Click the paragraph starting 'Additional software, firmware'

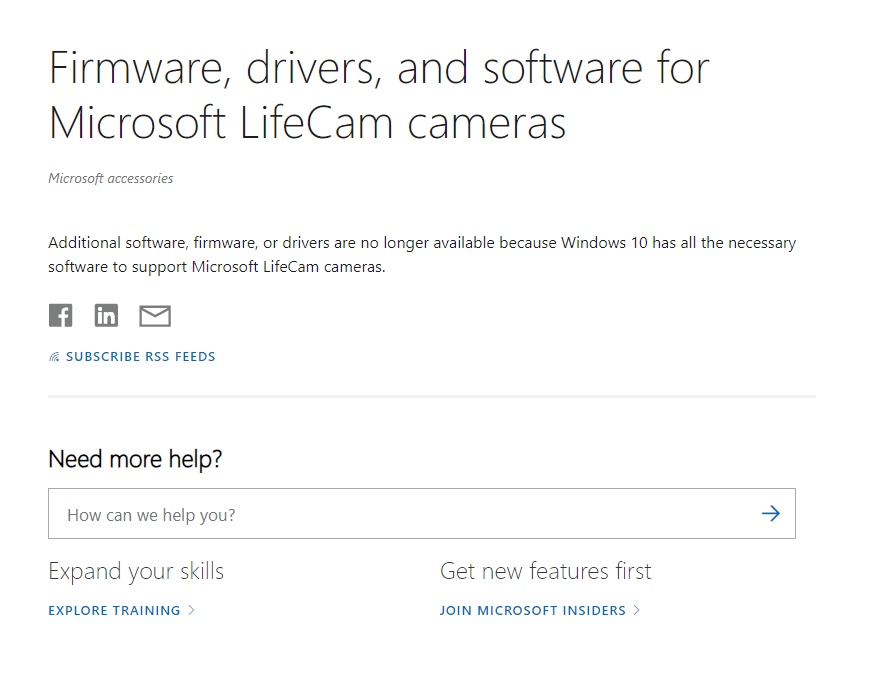(422, 255)
